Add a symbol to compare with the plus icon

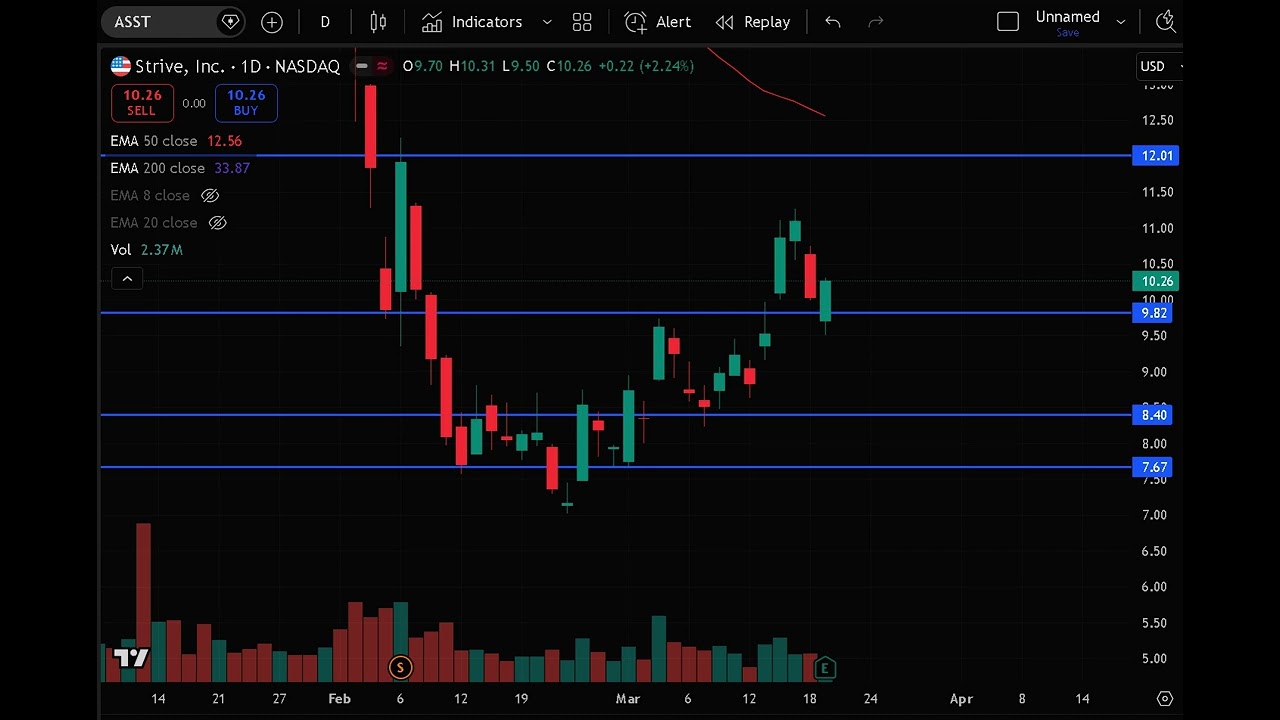point(272,21)
